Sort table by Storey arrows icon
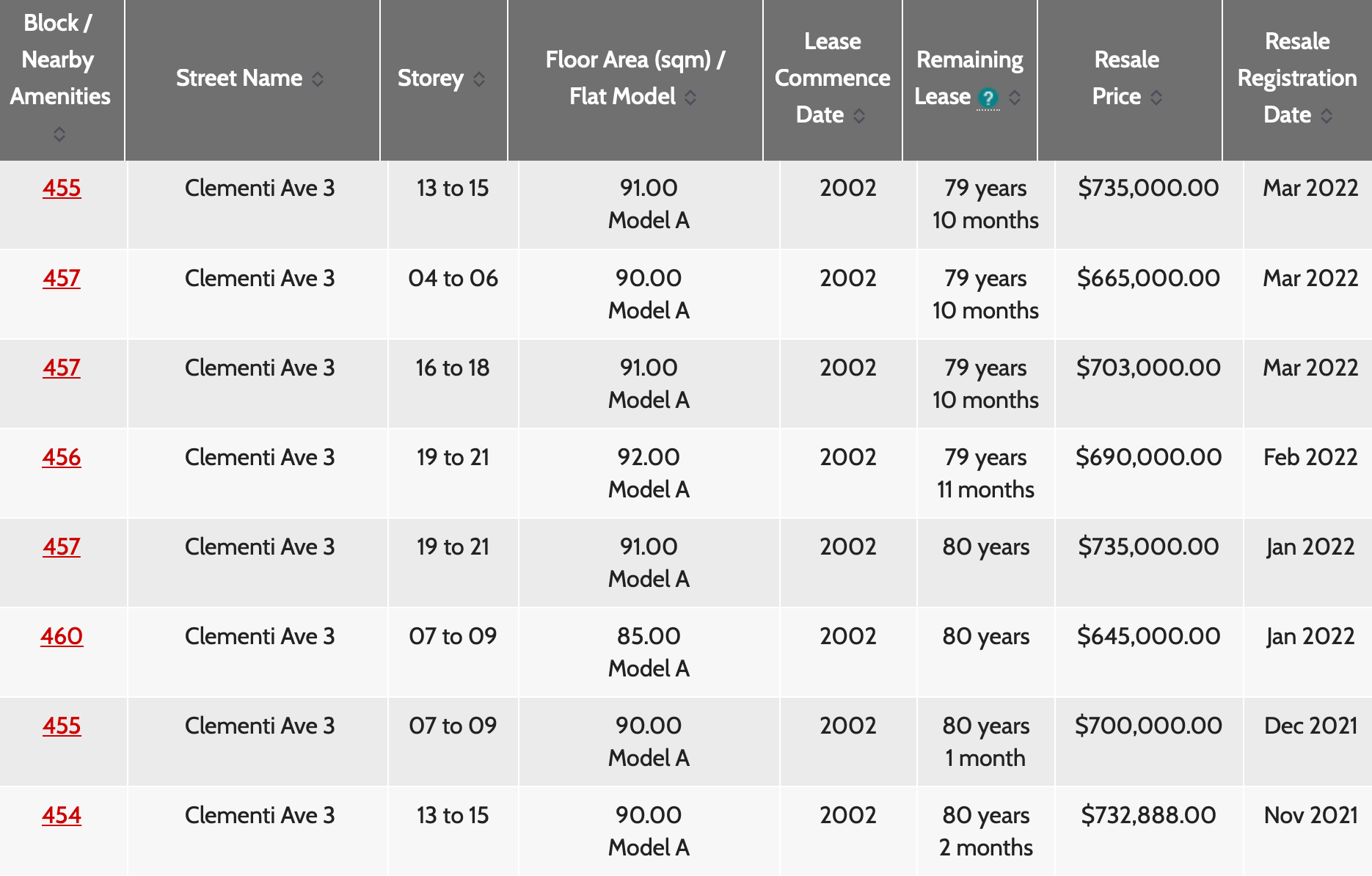Image resolution: width=1372 pixels, height=876 pixels. 479,79
